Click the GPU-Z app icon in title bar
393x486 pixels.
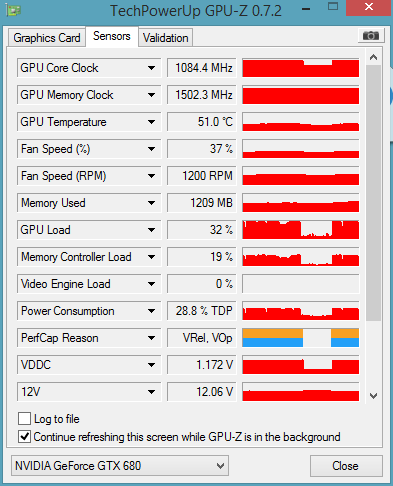coord(13,10)
